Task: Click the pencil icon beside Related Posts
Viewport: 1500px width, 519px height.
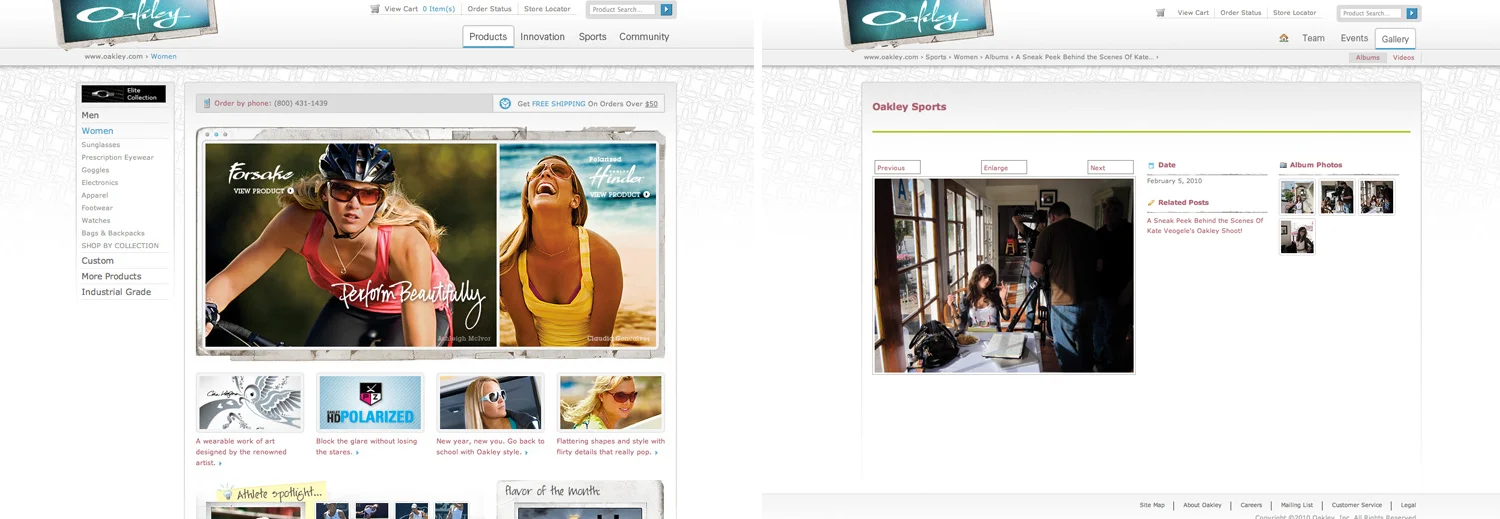Action: point(1151,203)
